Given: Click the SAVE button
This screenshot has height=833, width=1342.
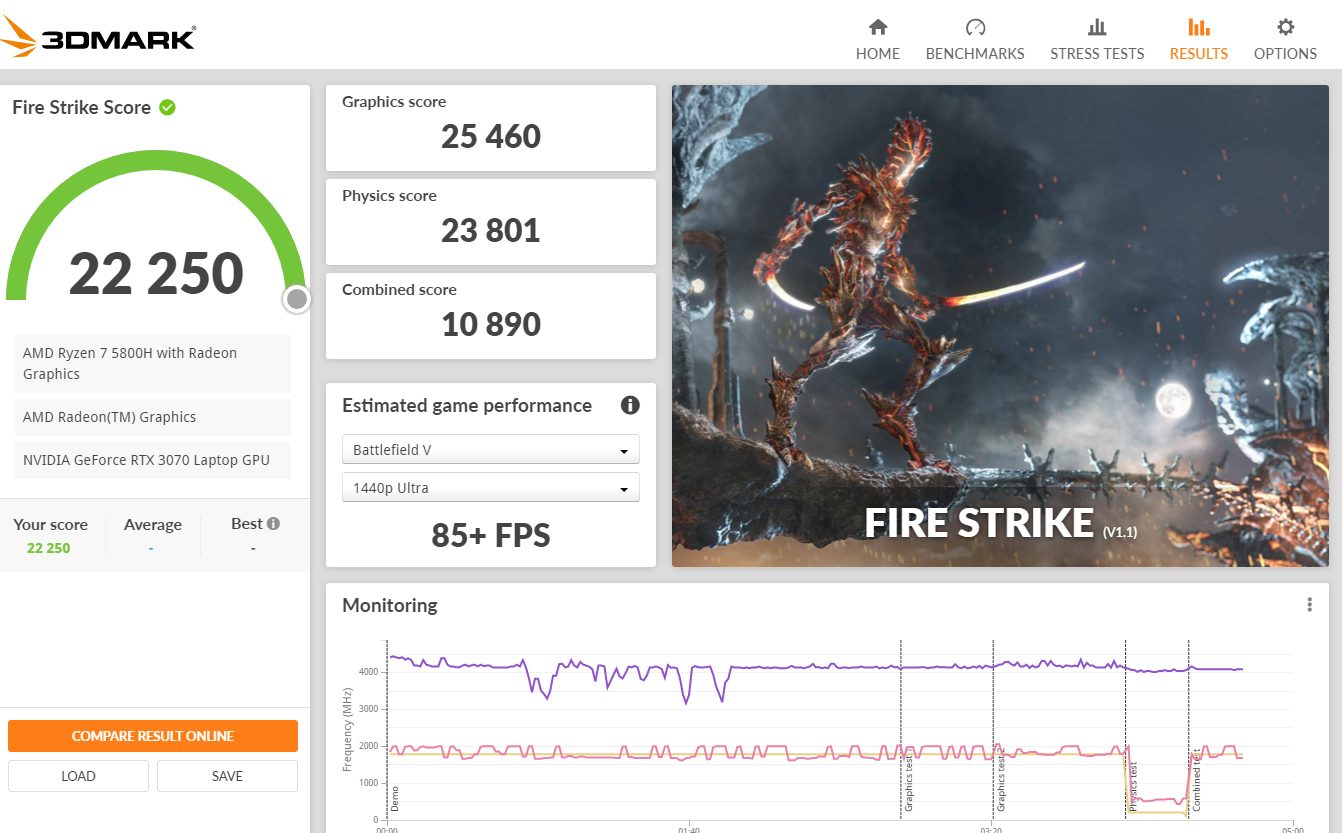Looking at the screenshot, I should click(227, 776).
